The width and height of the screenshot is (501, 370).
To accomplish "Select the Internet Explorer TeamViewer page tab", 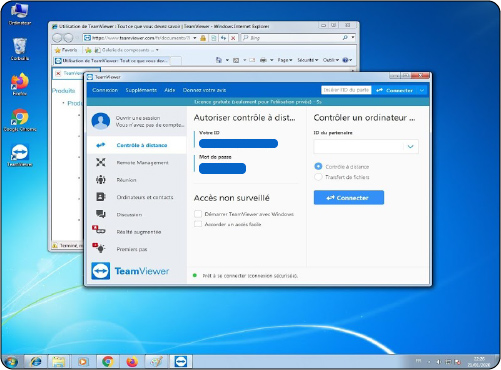I will [x=112, y=61].
